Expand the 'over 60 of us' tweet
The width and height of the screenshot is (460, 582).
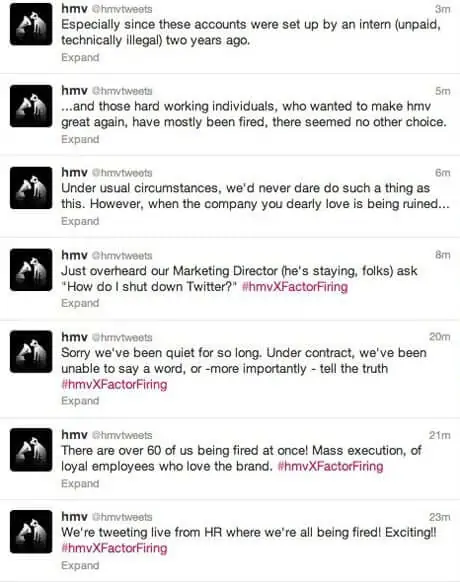click(80, 484)
